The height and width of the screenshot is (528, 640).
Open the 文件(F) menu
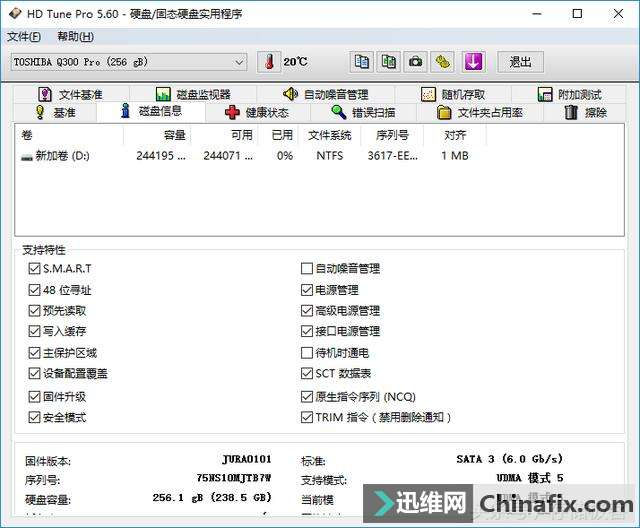tap(24, 37)
